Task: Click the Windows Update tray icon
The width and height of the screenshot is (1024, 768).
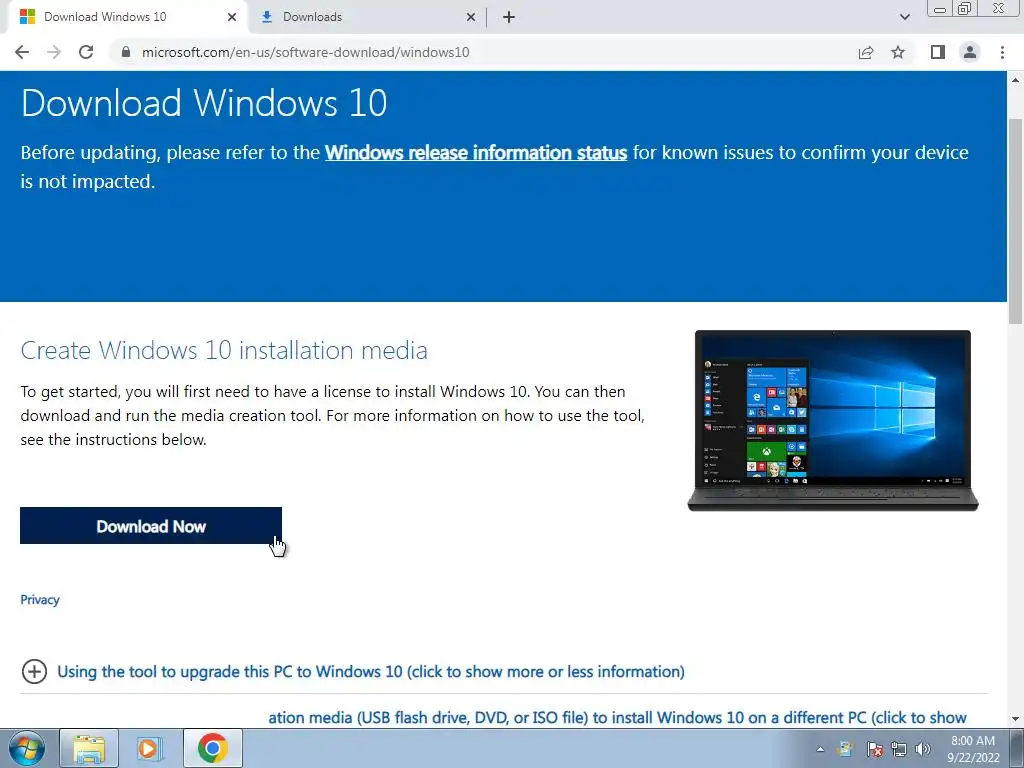Action: tap(846, 749)
